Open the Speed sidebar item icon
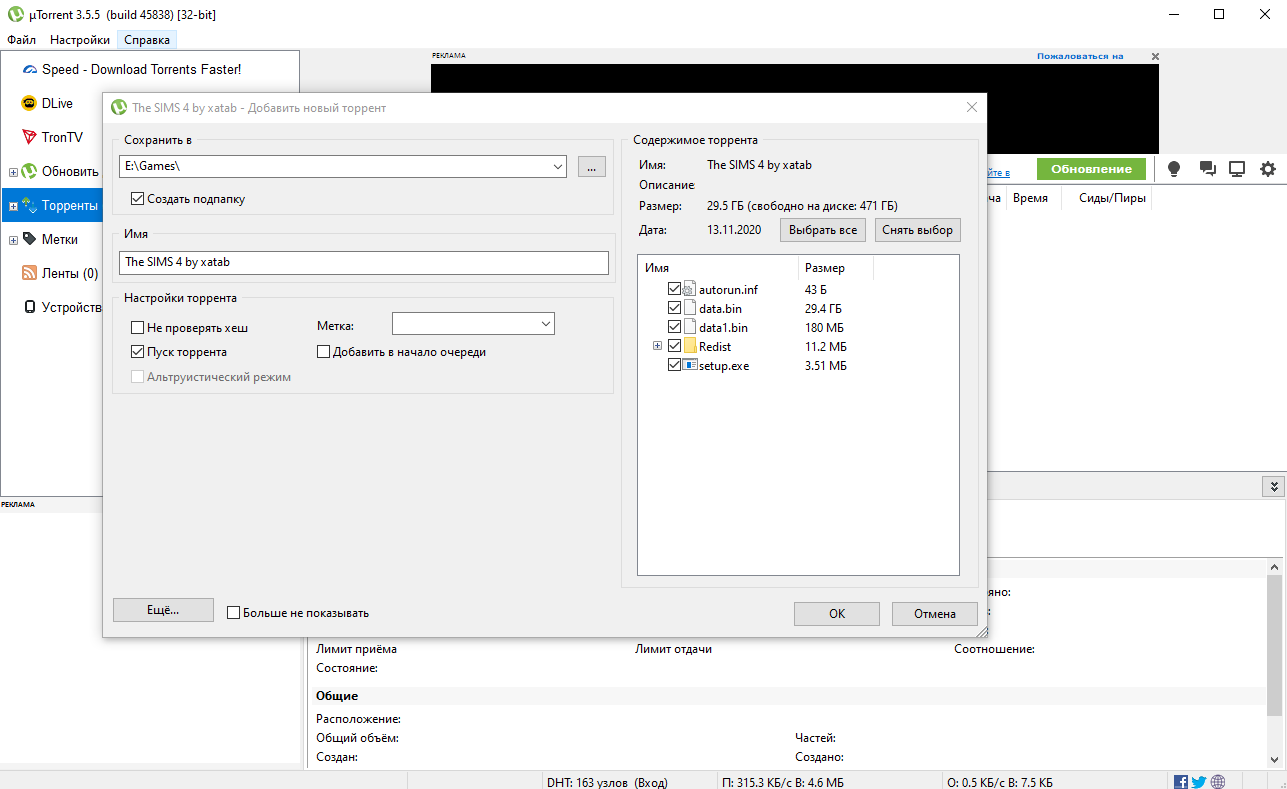 pos(30,70)
